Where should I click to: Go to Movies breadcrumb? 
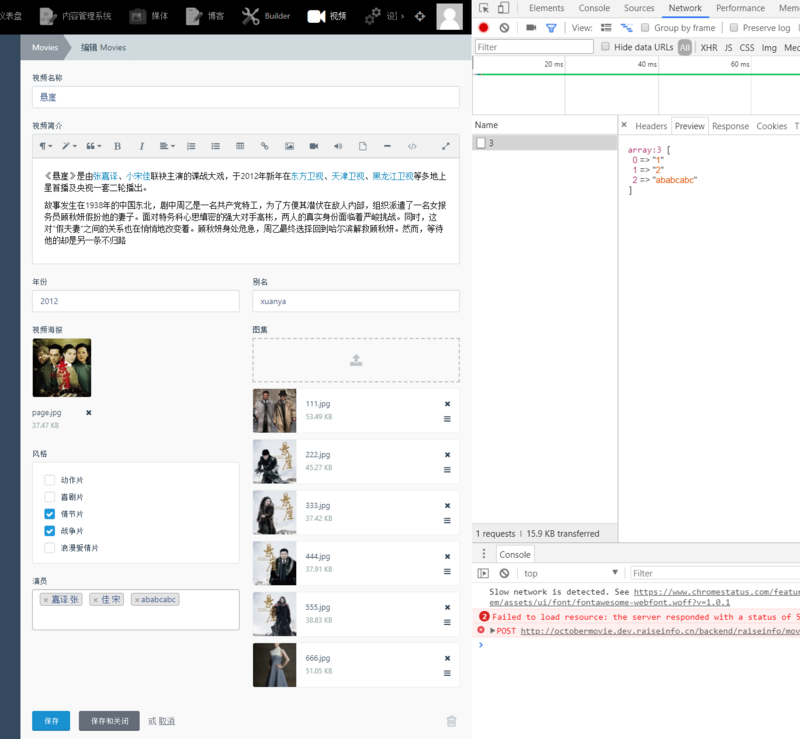[45, 47]
